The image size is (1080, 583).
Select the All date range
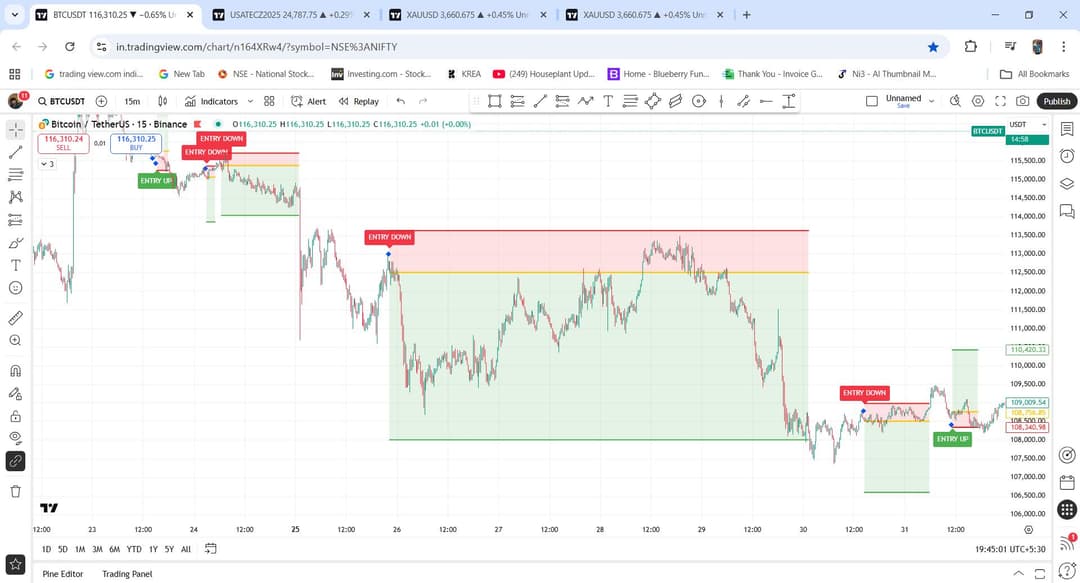click(185, 549)
